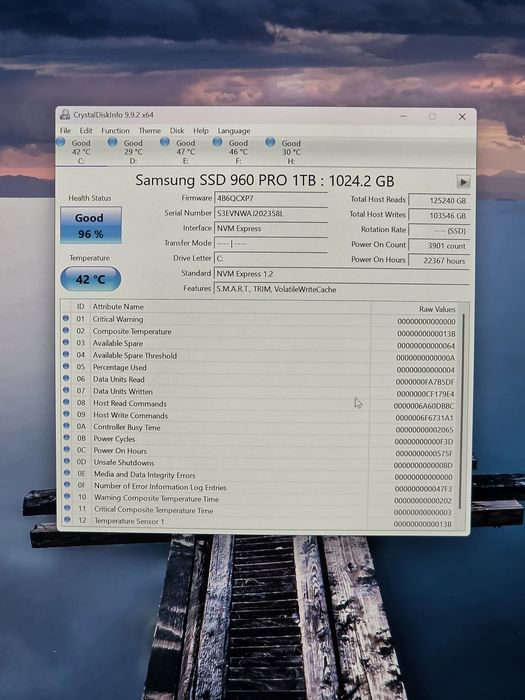525x700 pixels.
Task: Click the Standard field NVM Express 1.2
Action: point(342,274)
